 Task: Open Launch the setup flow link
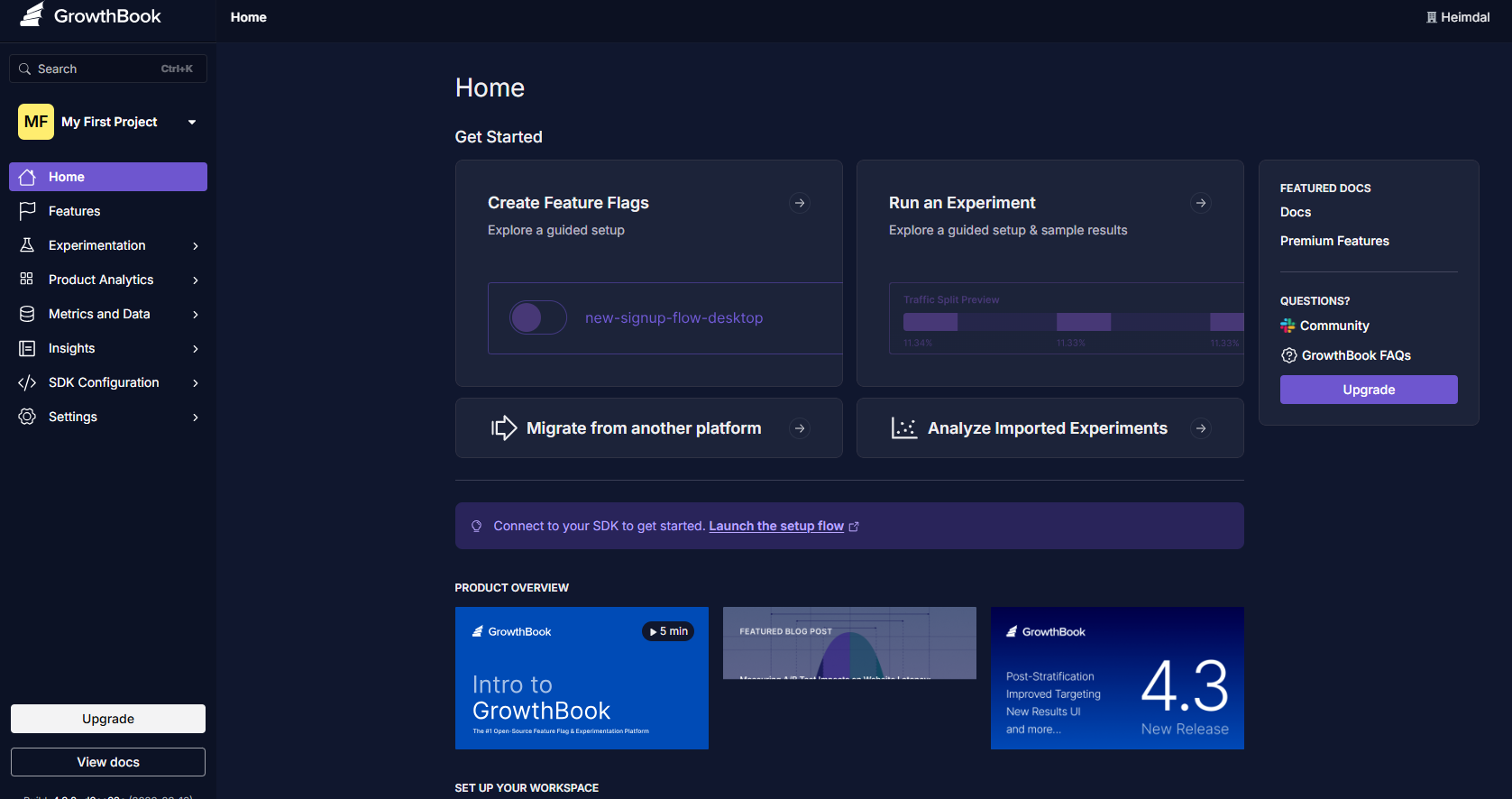[776, 526]
